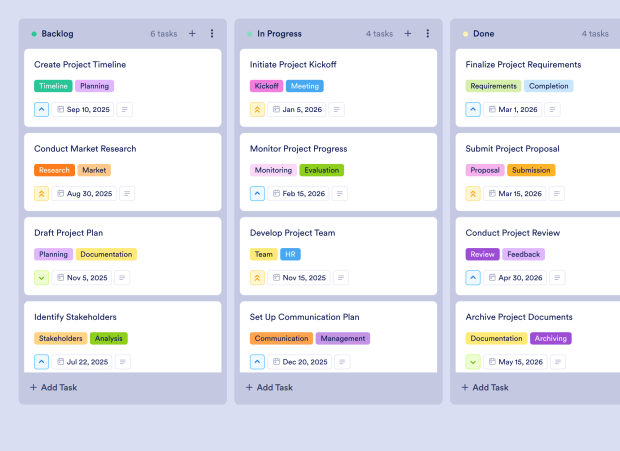Select the blue HR tag
620x451 pixels.
(290, 254)
